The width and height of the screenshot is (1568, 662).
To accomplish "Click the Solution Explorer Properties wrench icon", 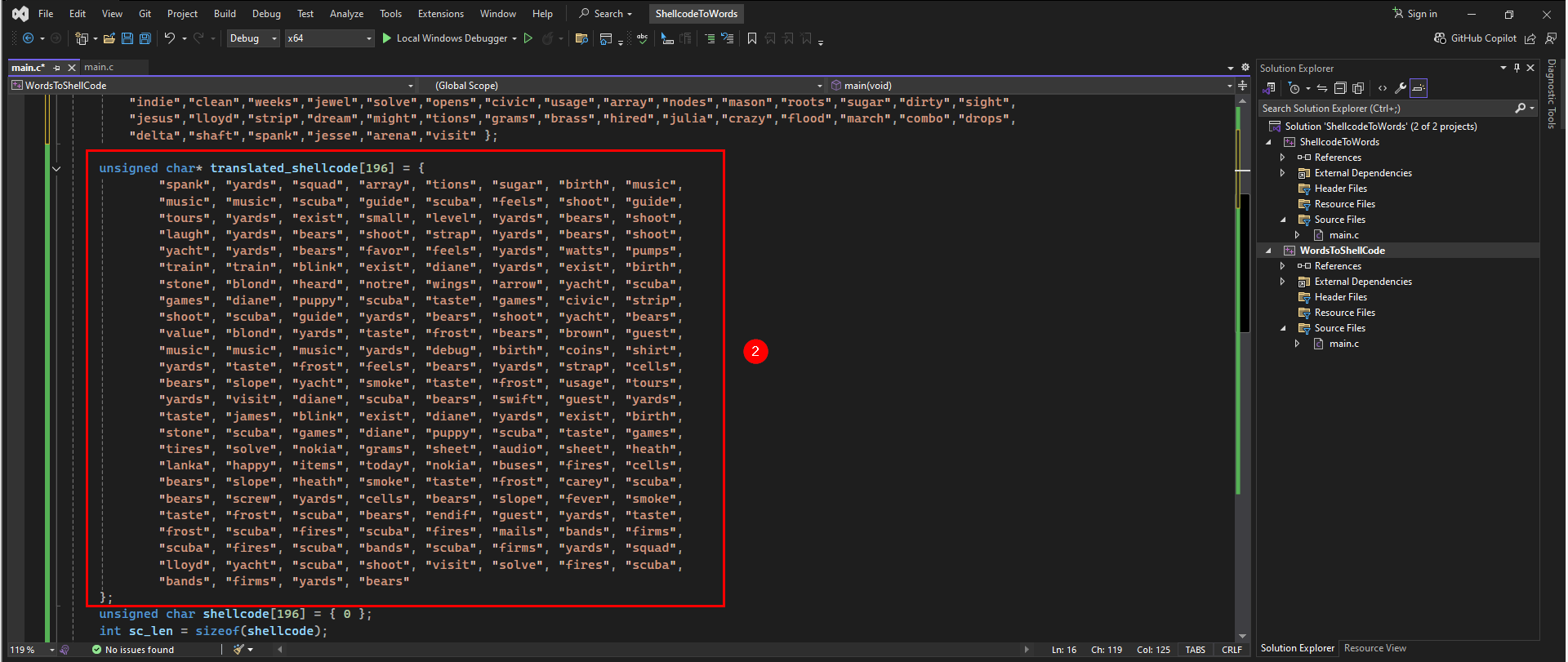I will [x=1401, y=88].
